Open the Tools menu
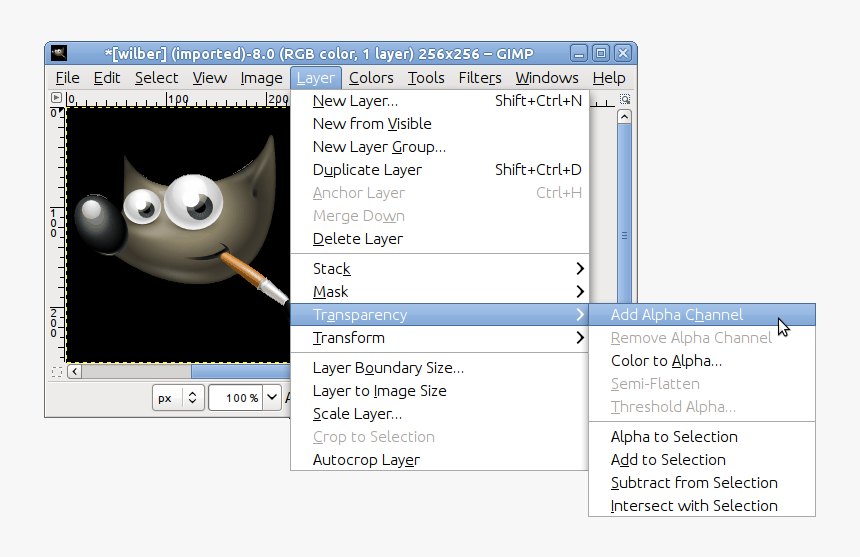Screen dimensions: 860x557 pyautogui.click(x=426, y=78)
